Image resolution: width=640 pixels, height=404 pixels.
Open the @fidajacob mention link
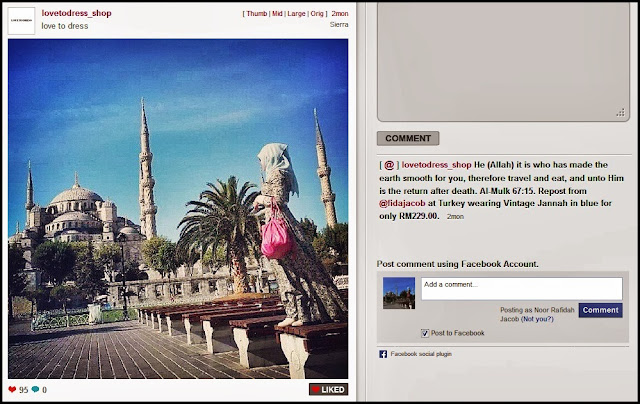(402, 203)
